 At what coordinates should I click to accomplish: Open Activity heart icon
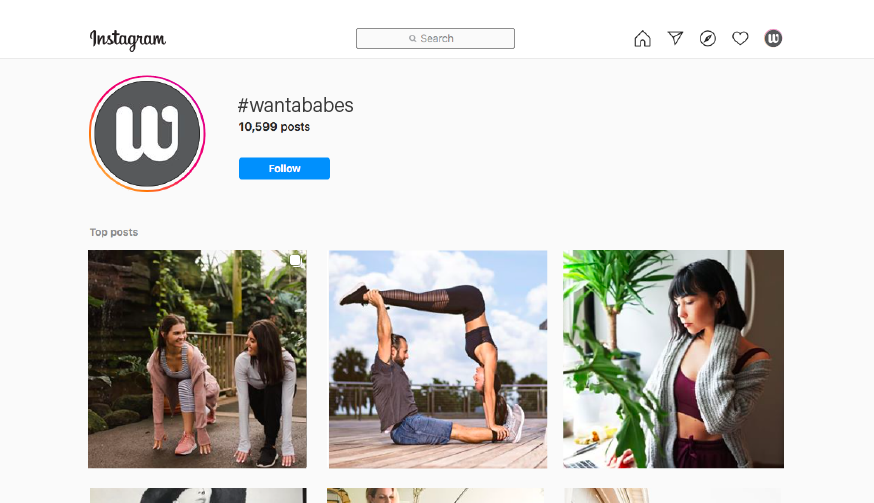tap(740, 38)
